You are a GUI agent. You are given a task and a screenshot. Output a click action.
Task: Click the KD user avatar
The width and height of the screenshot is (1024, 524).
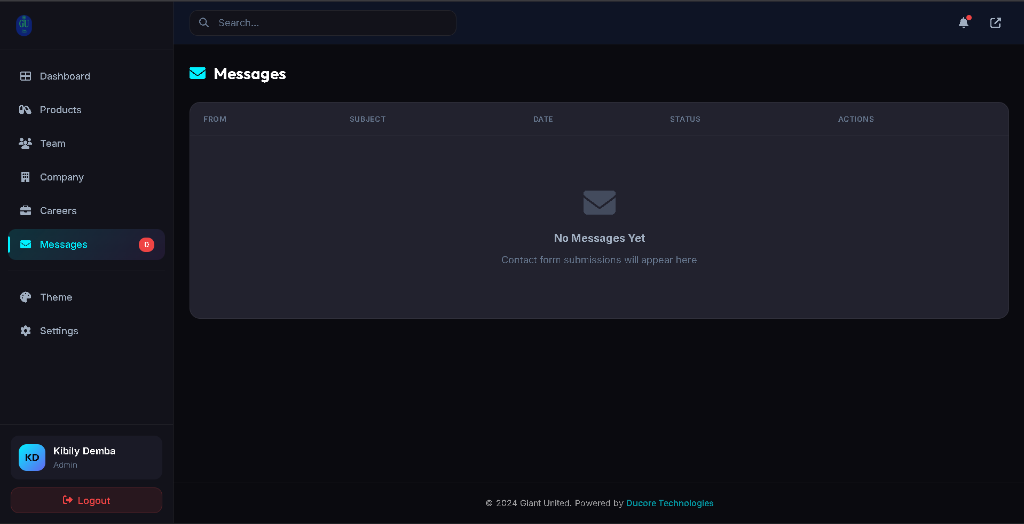coord(32,457)
